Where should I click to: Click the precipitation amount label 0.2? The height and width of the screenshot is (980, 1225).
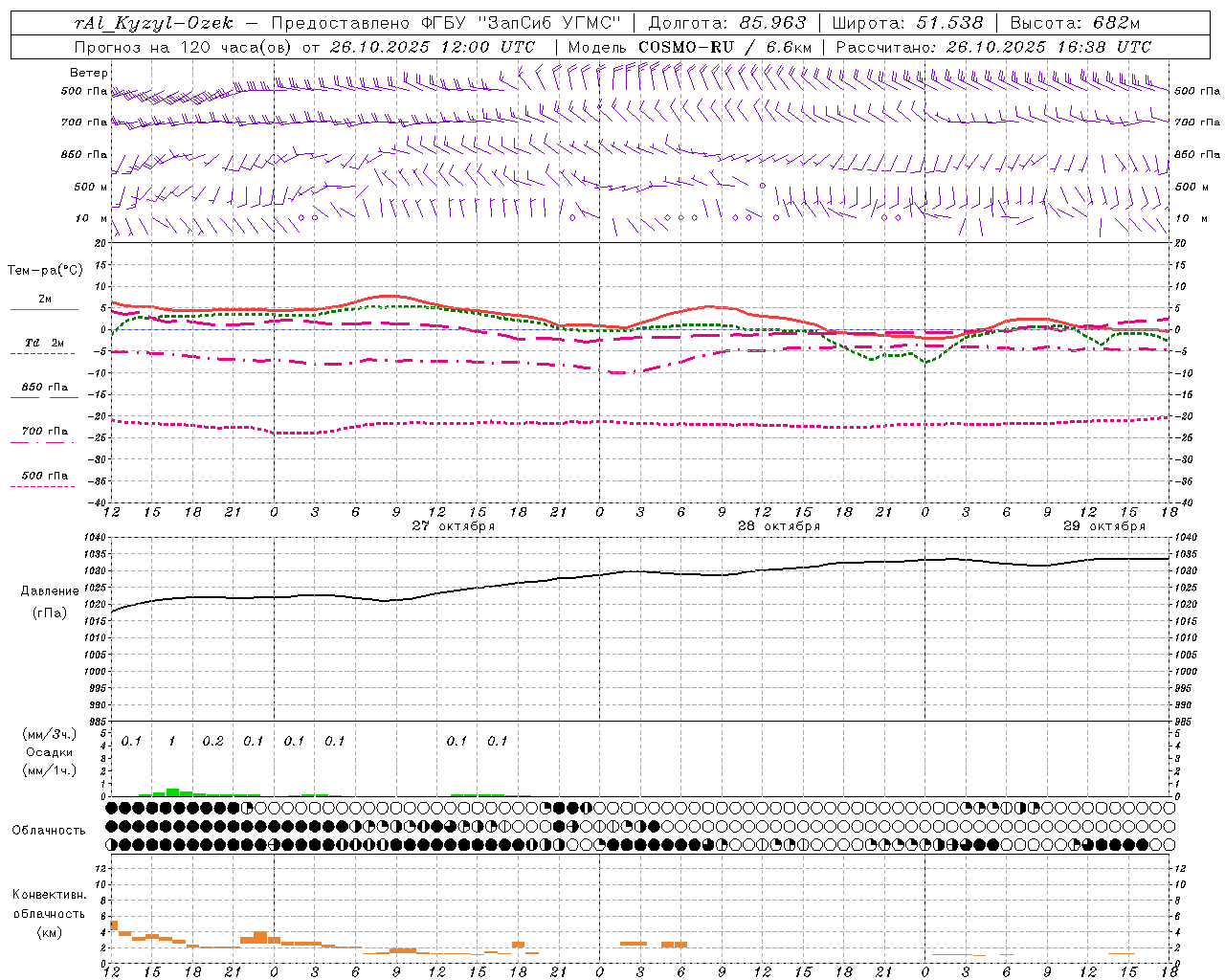pyautogui.click(x=212, y=742)
